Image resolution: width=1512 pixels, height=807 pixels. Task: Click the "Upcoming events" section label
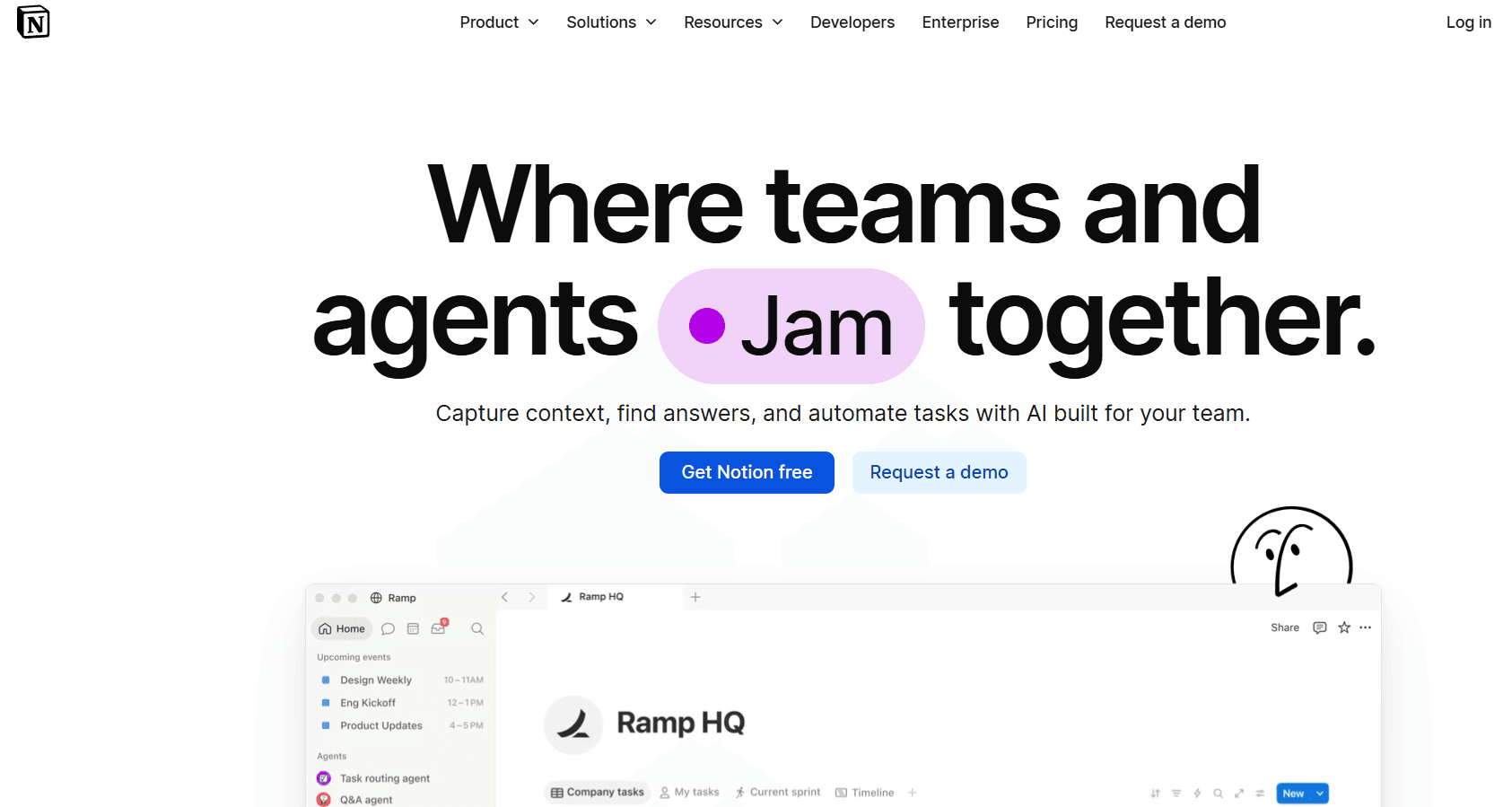click(354, 657)
